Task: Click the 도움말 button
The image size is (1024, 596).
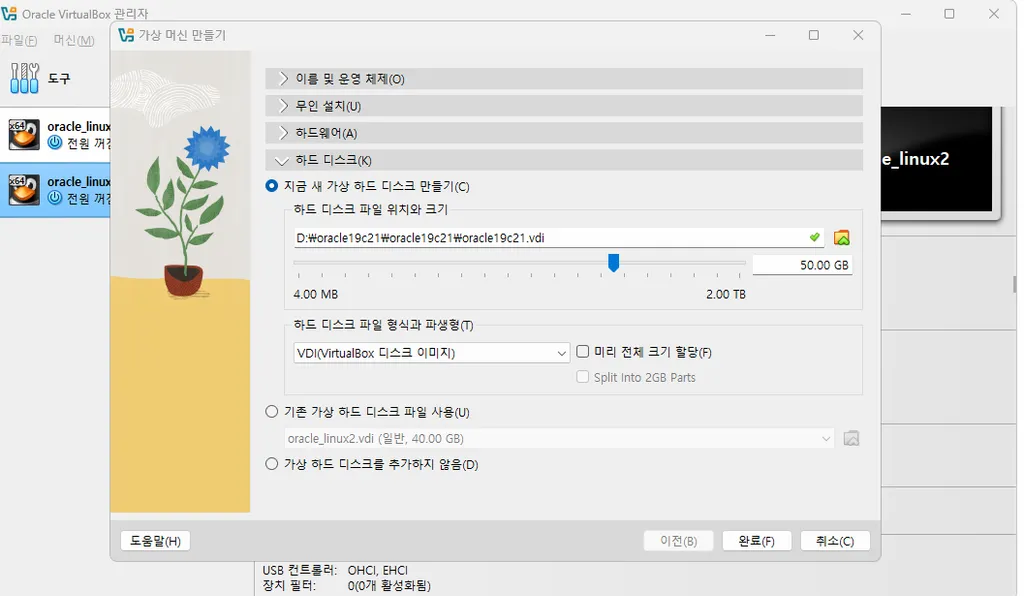Action: [x=155, y=541]
